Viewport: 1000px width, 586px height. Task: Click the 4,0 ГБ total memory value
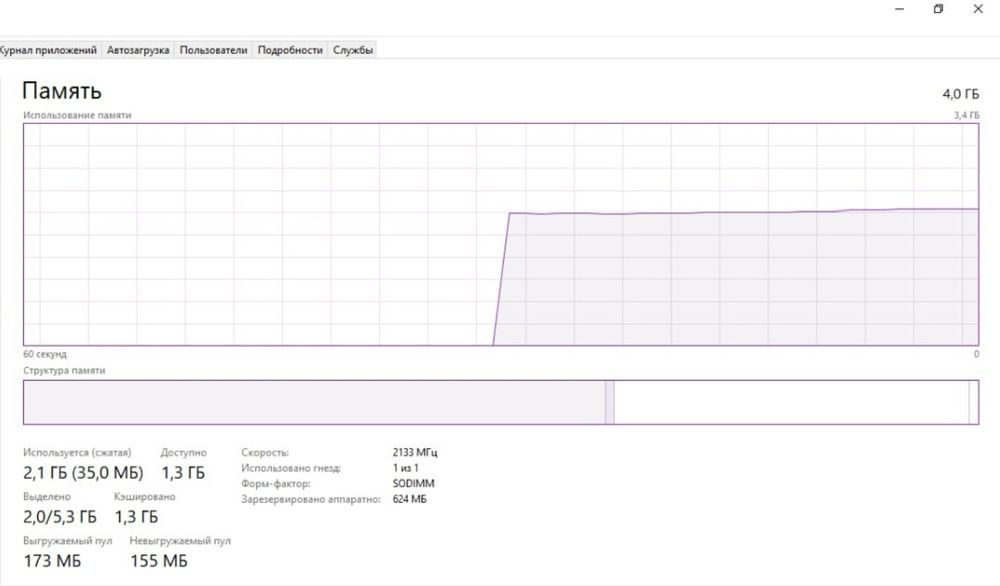960,94
